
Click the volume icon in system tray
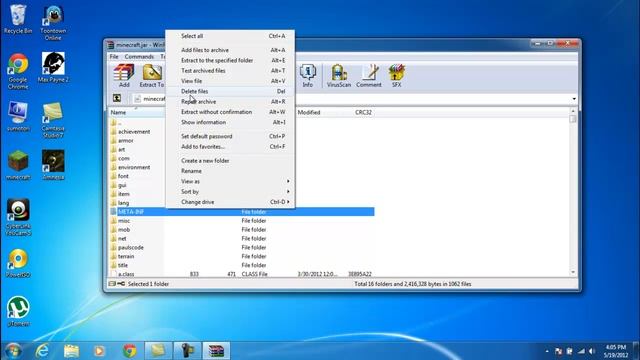592,351
